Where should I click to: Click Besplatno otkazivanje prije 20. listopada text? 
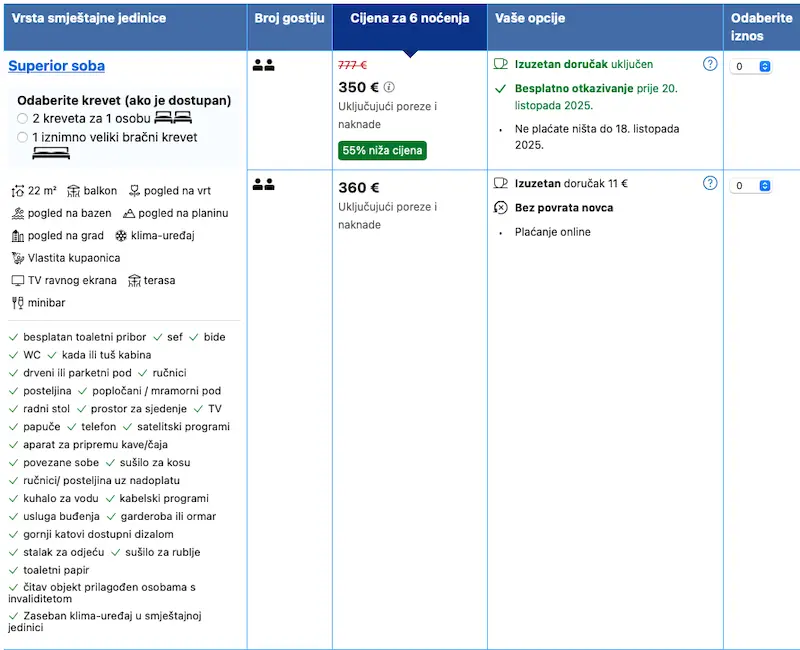pos(596,97)
